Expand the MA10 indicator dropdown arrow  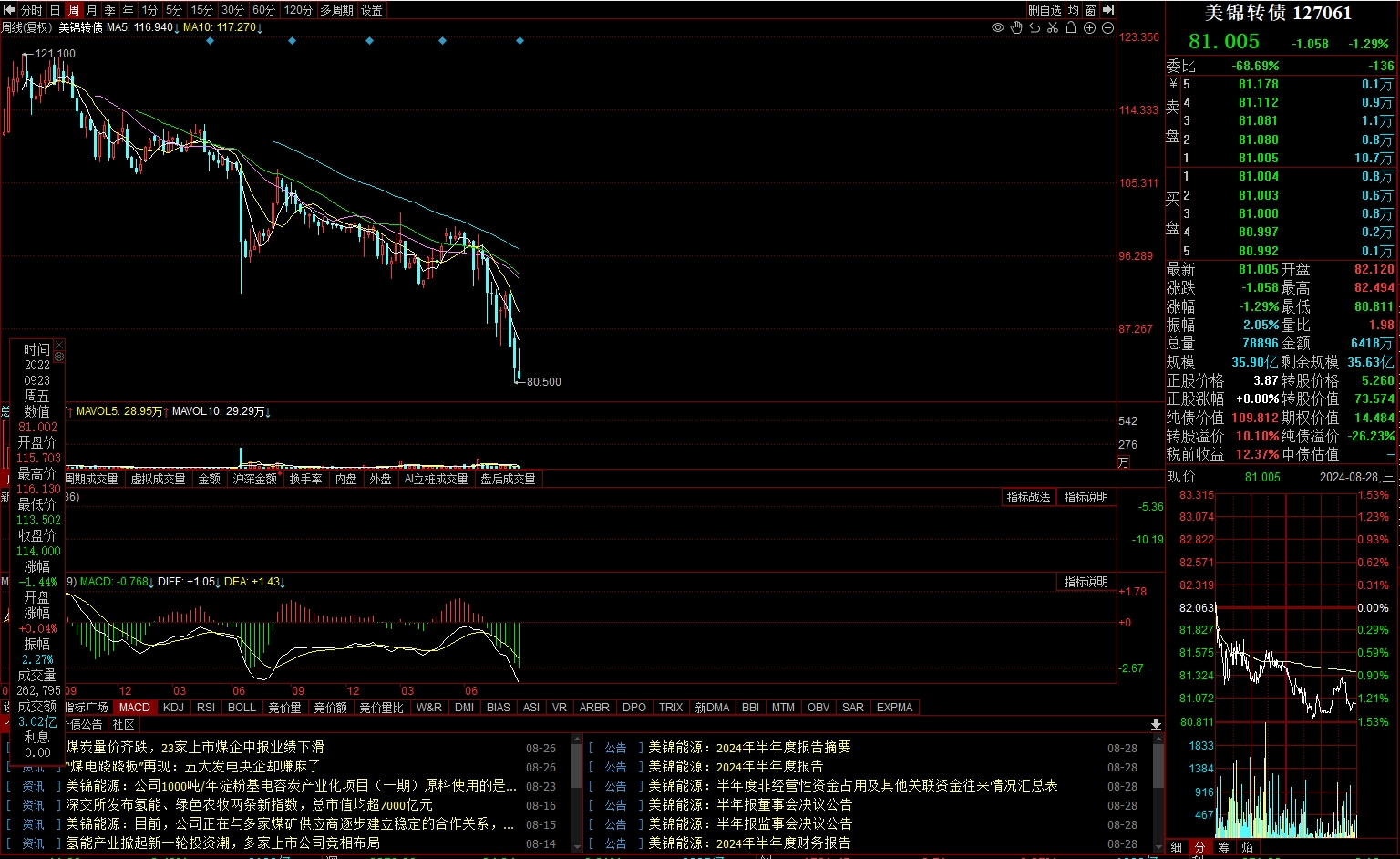pos(260,28)
